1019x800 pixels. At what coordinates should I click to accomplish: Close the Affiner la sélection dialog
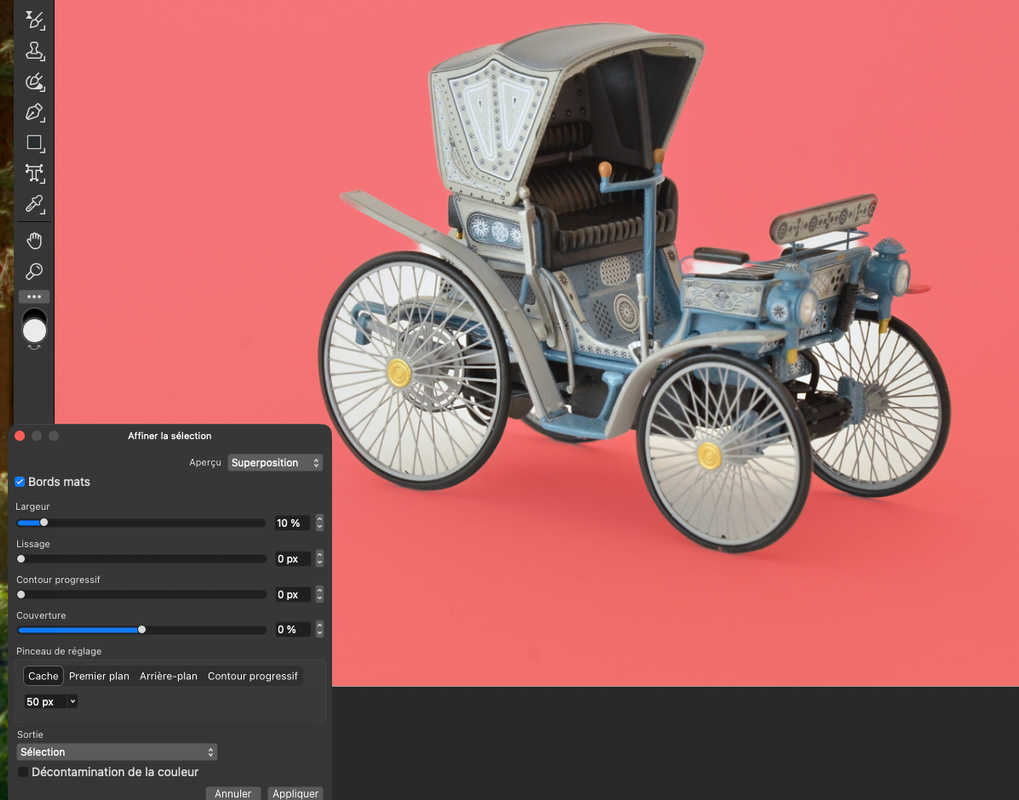click(x=19, y=435)
